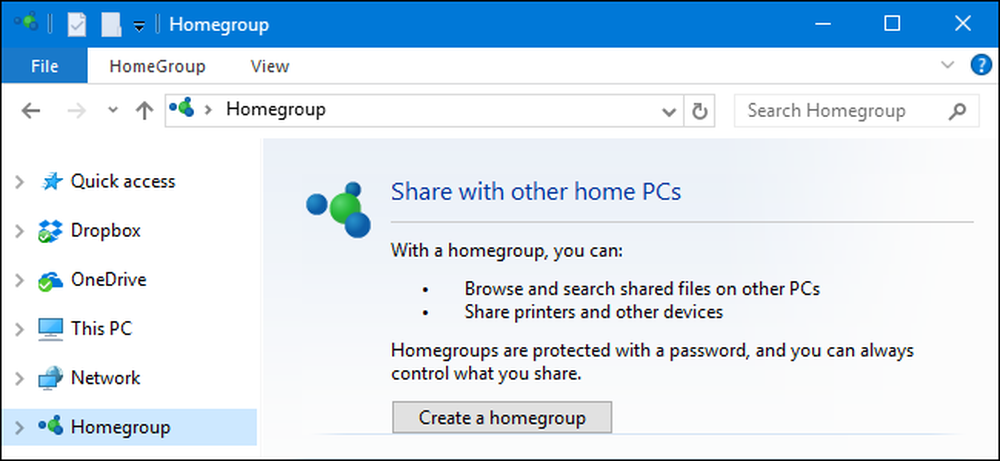Click the Search Homegroup input field
This screenshot has height=461, width=1000.
(839, 112)
